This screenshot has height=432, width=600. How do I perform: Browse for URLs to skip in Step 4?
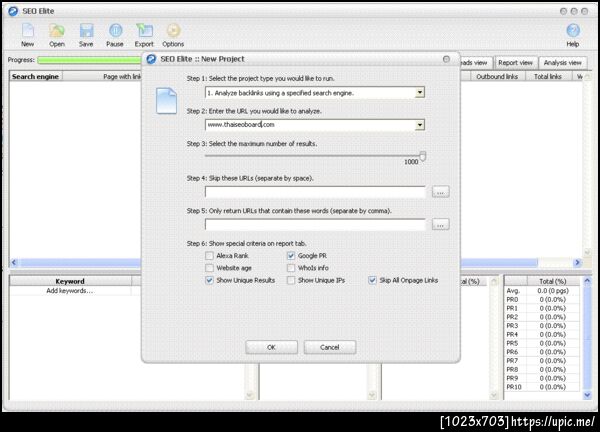tap(440, 192)
